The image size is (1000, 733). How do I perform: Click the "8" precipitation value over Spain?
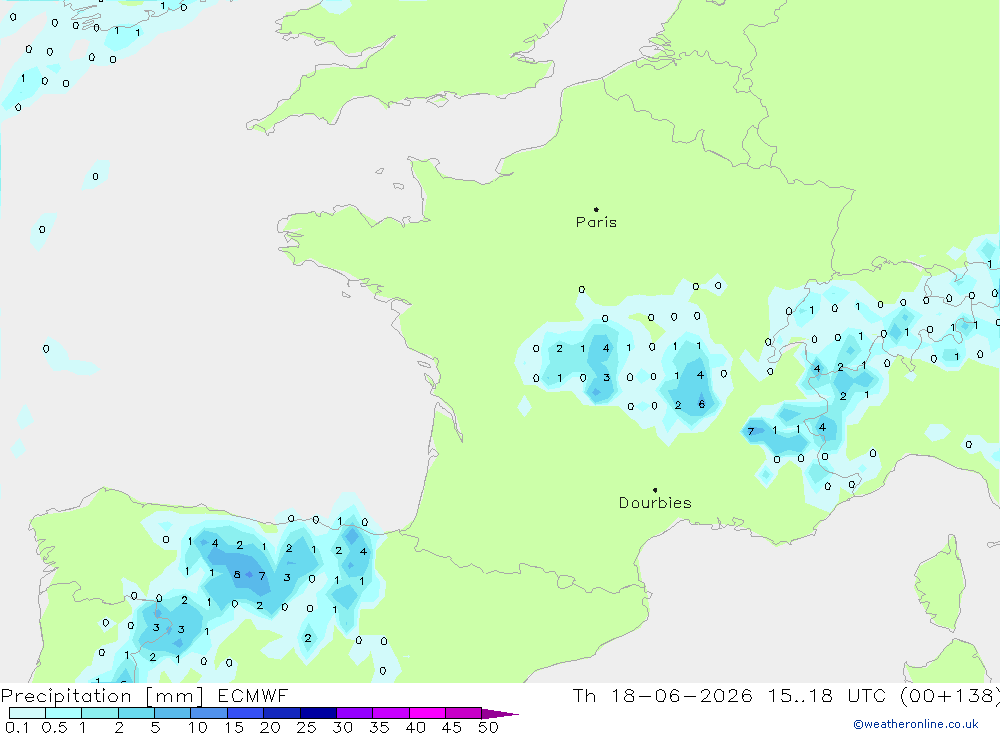click(237, 574)
